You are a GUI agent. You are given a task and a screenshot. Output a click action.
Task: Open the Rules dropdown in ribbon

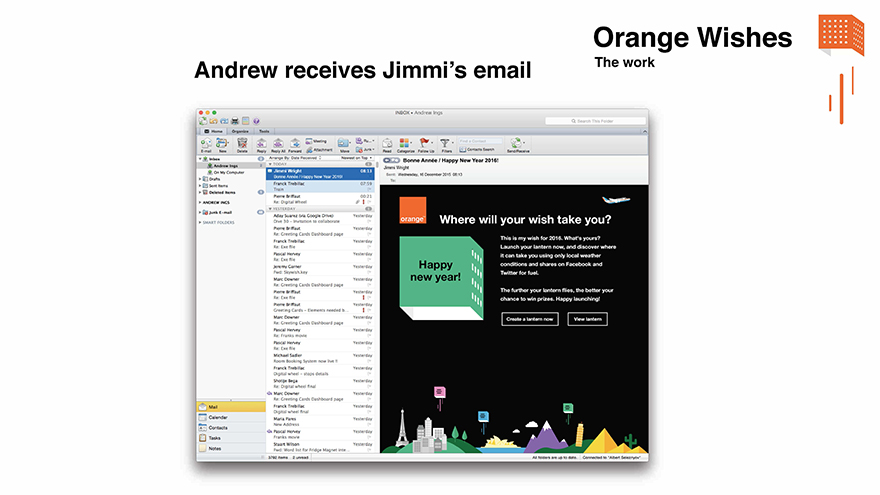365,141
